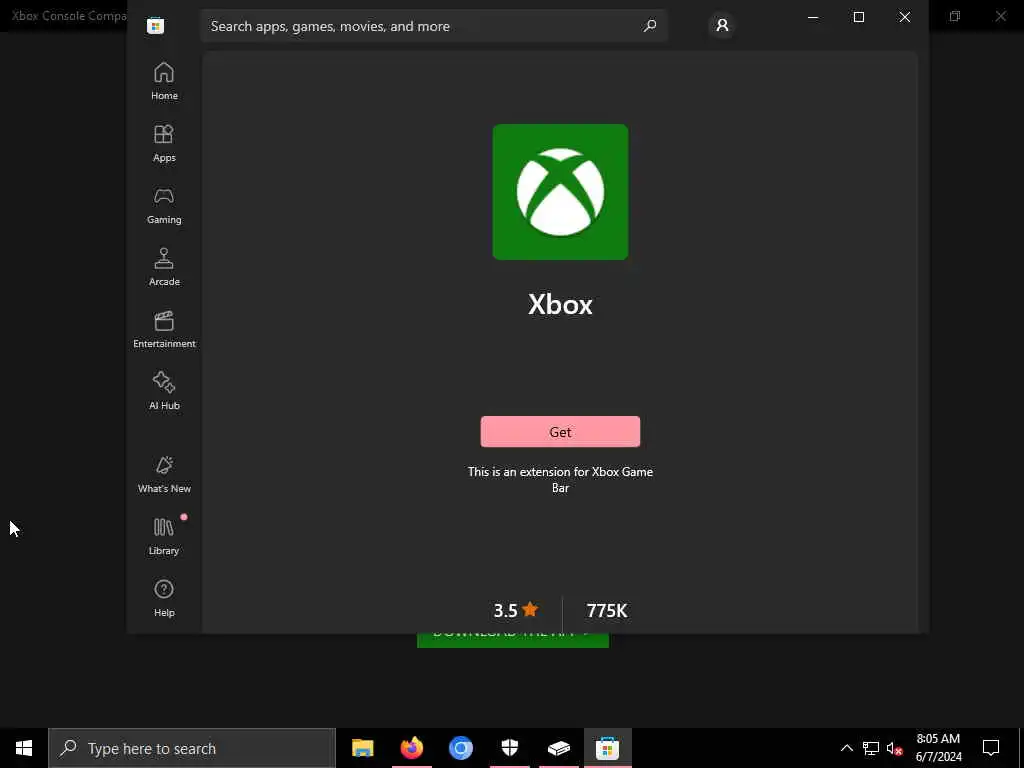This screenshot has height=768, width=1024.
Task: Open the Entertainment section
Action: (164, 330)
